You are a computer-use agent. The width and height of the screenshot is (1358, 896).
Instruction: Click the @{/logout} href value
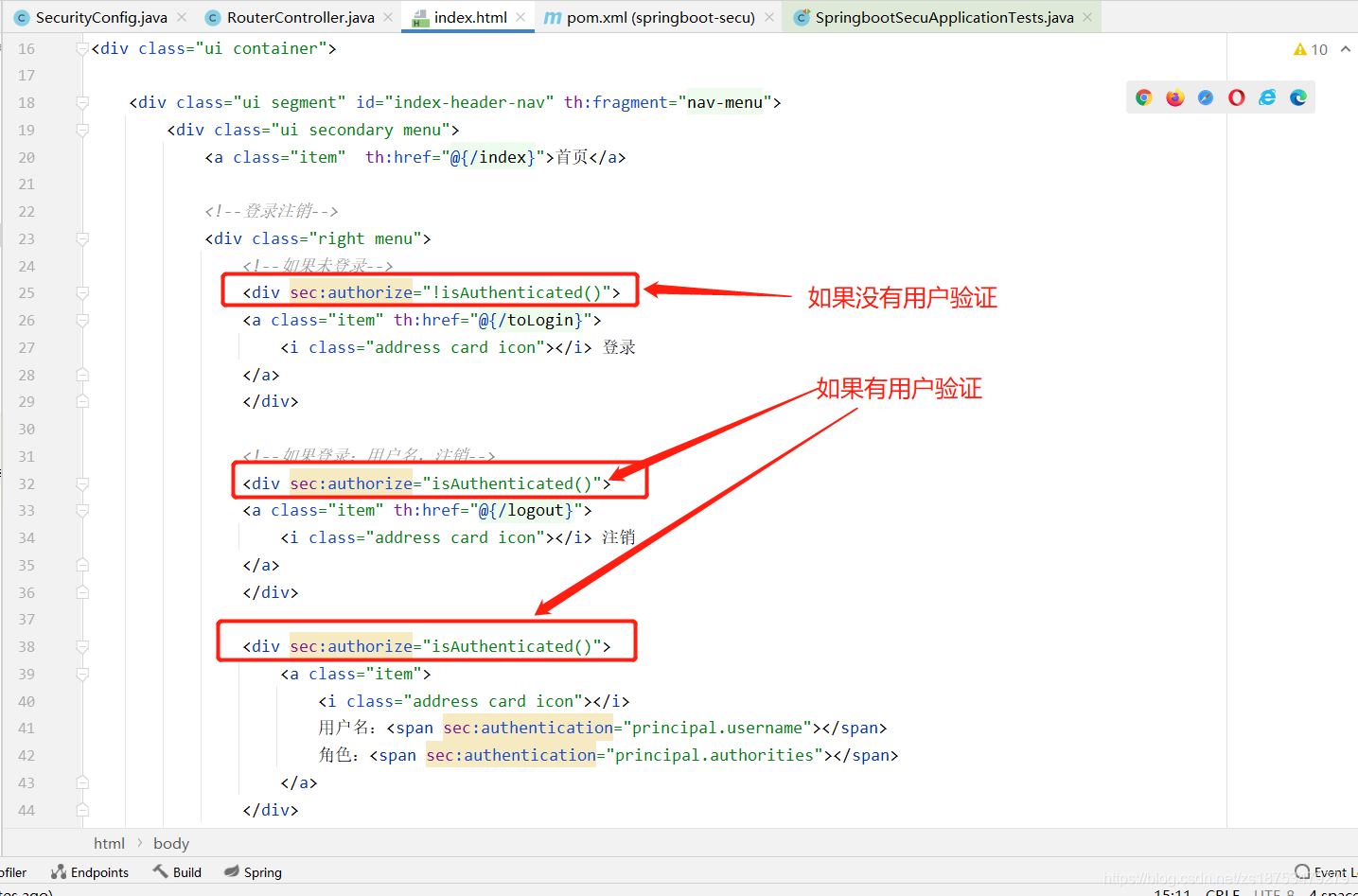(525, 511)
